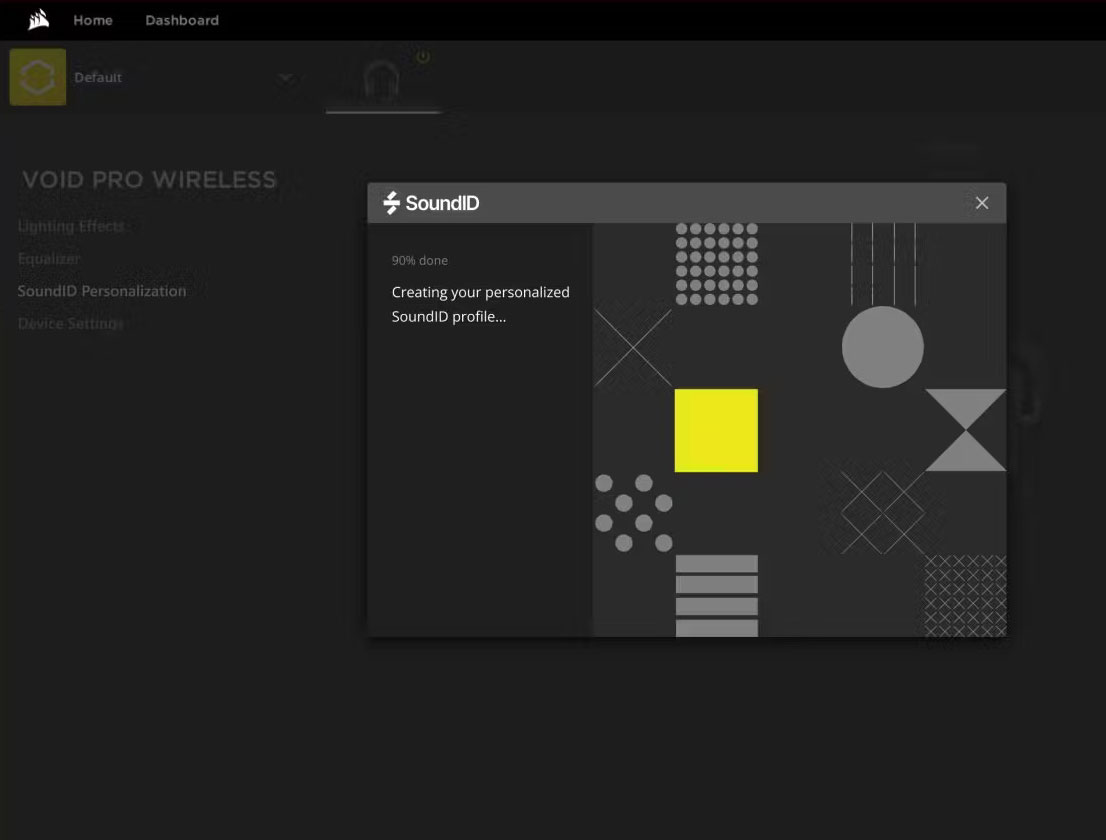The height and width of the screenshot is (840, 1106).
Task: Click the SoundID logo in dialog header
Action: 431,203
